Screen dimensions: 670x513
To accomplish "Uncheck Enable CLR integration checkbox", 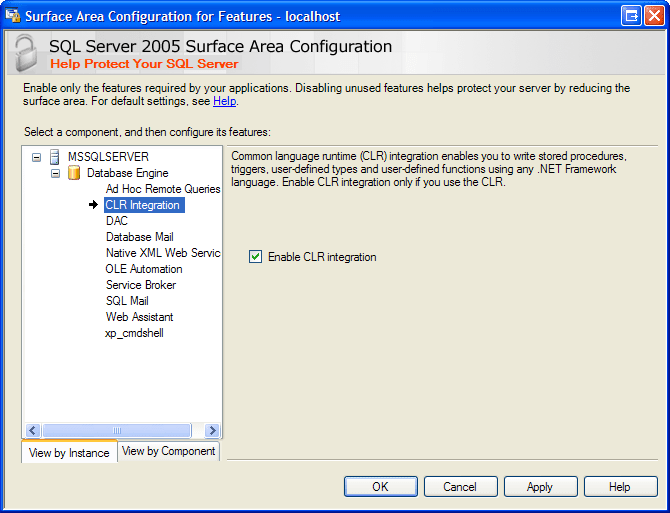I will click(x=255, y=257).
